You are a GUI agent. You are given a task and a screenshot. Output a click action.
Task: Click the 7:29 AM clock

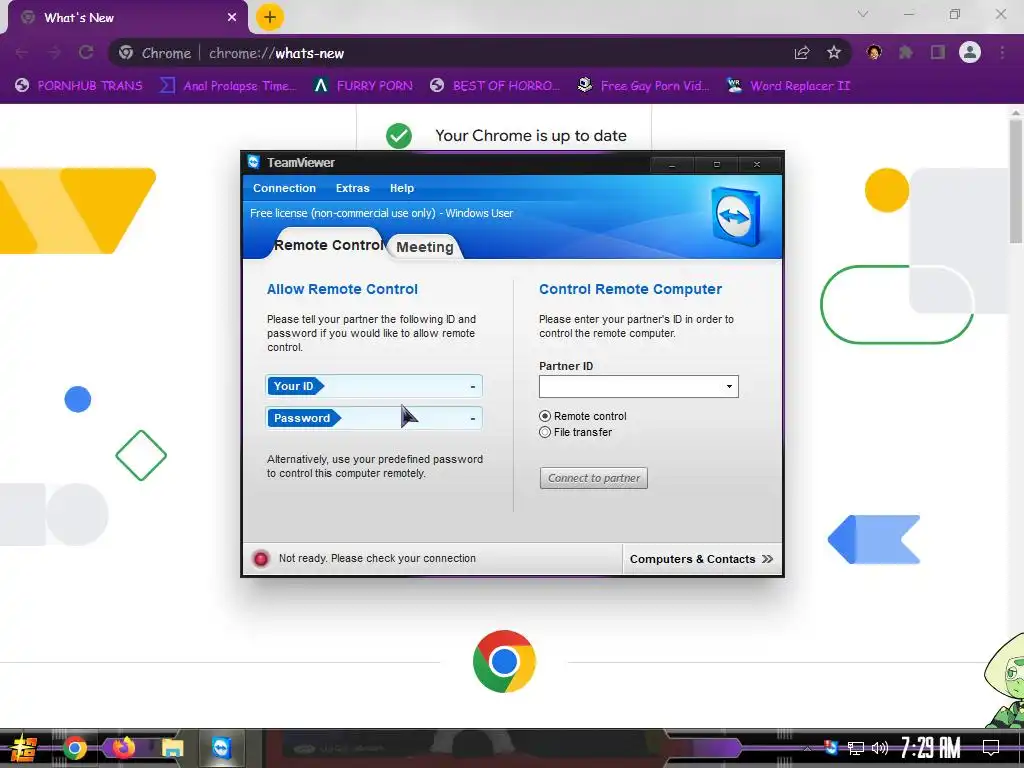[930, 747]
